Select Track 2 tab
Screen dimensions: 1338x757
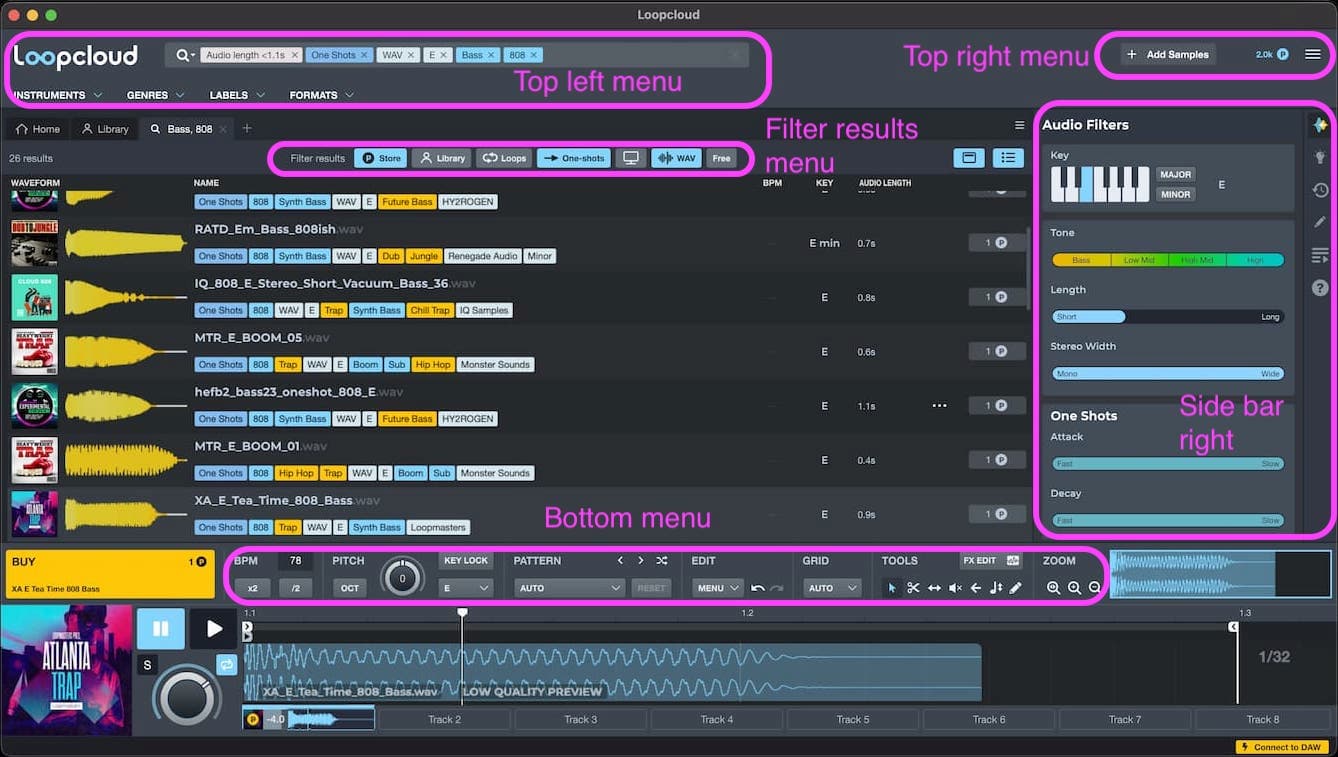point(444,719)
